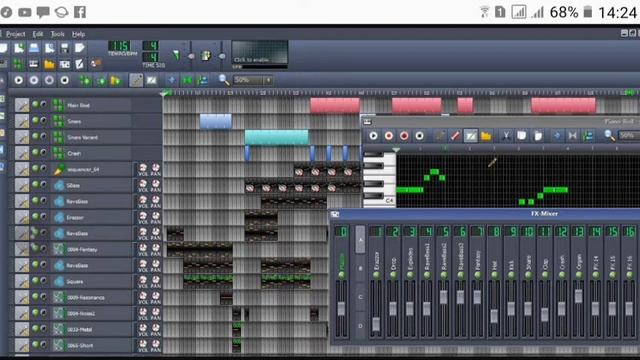Click the tempo display showing 115
The height and width of the screenshot is (360, 640).
(x=119, y=46)
